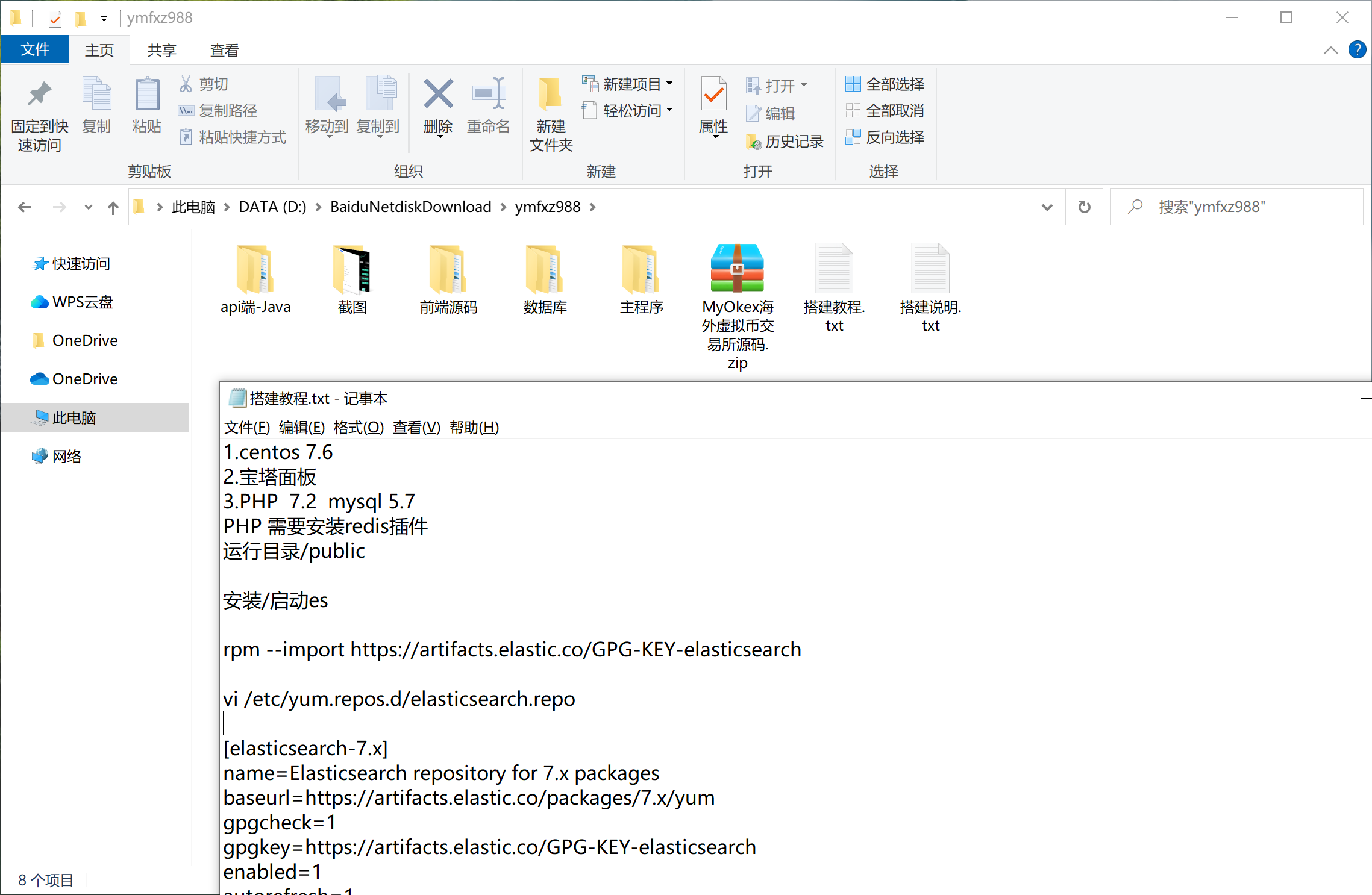The image size is (1372, 895).
Task: Open the MyOkex zip archive icon
Action: tap(737, 269)
